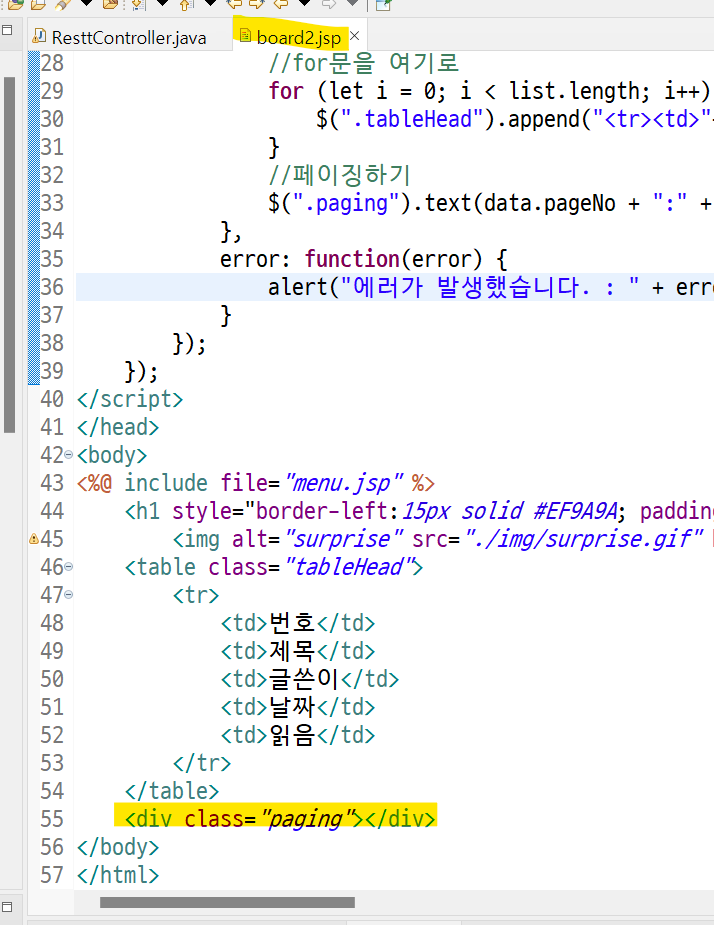
Task: Click the Previous Annotation toolbar icon
Action: click(186, 5)
